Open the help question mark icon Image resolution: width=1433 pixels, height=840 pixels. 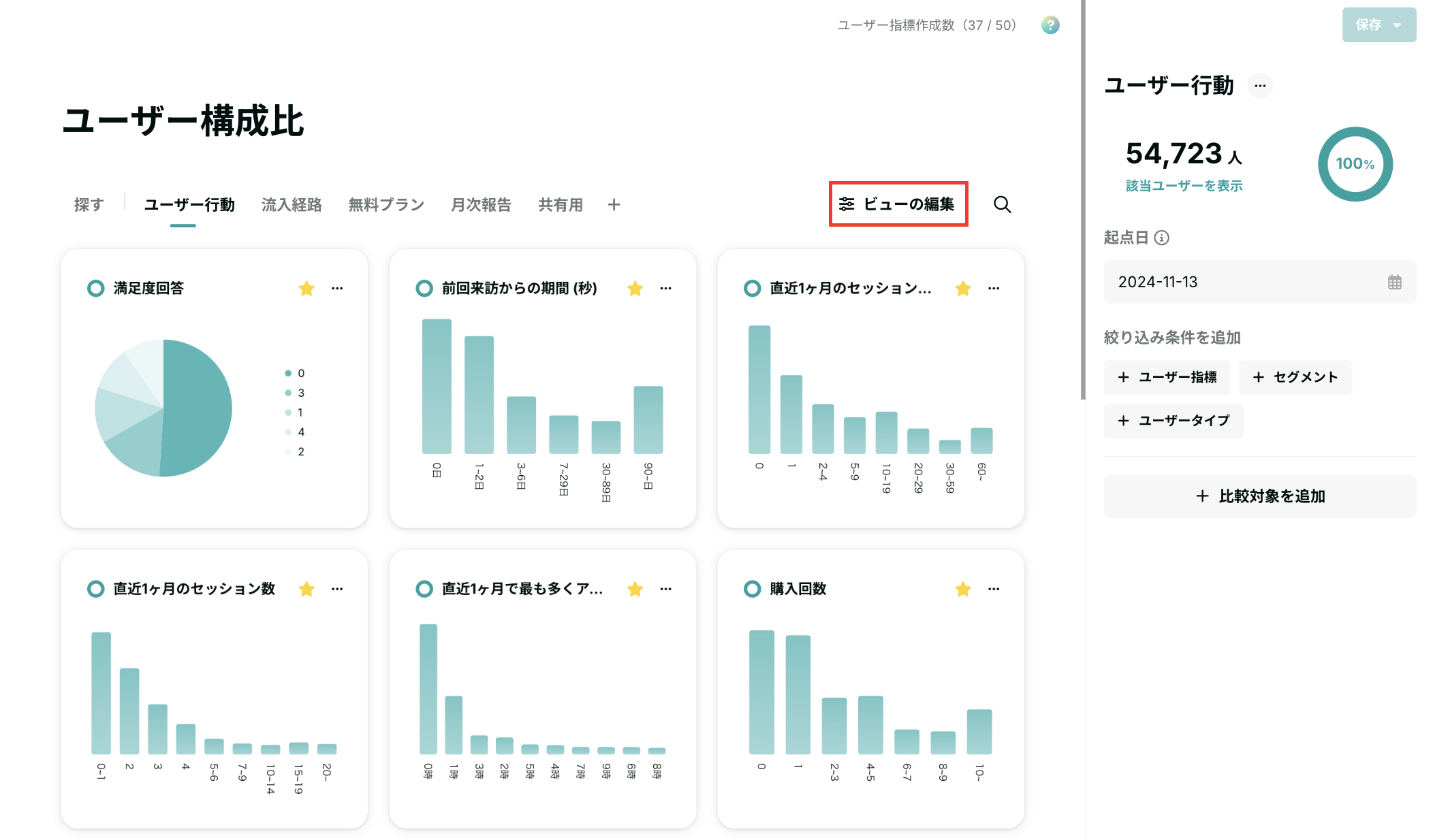point(1050,25)
